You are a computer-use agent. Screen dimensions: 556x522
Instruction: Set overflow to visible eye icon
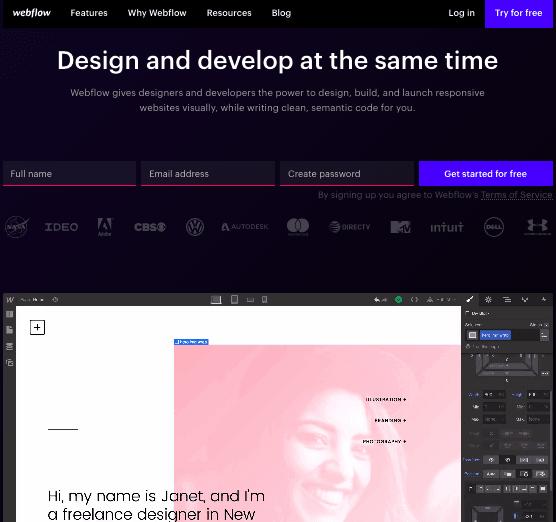[491, 460]
